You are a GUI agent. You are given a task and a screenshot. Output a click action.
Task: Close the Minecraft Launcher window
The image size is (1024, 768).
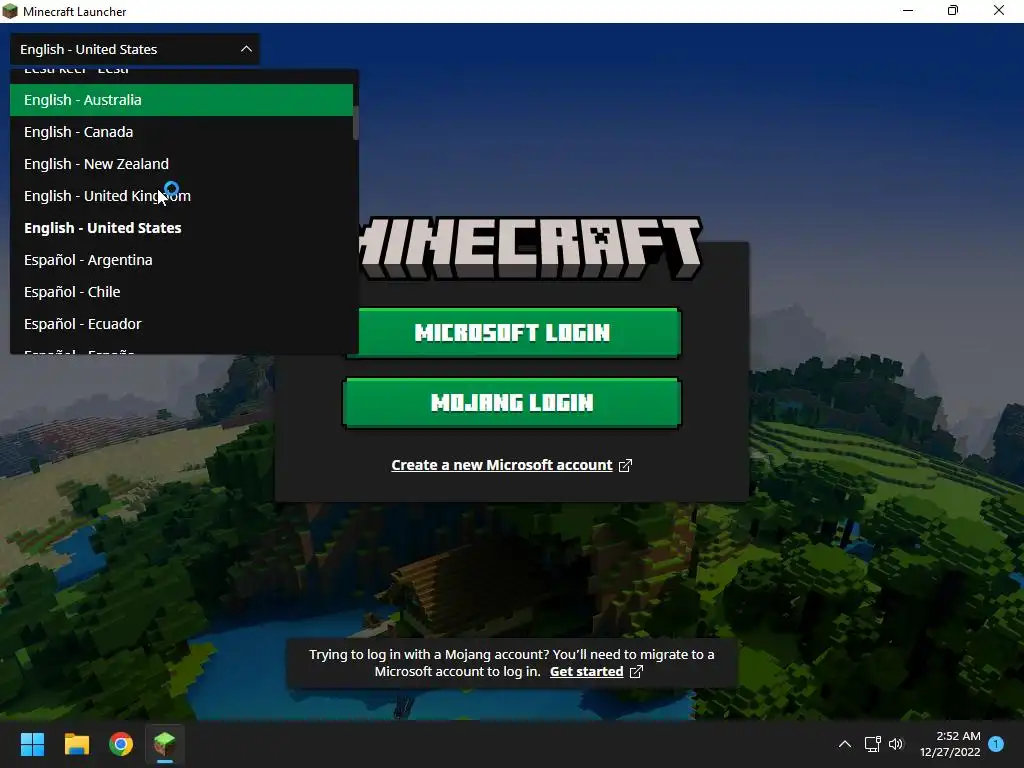point(999,10)
